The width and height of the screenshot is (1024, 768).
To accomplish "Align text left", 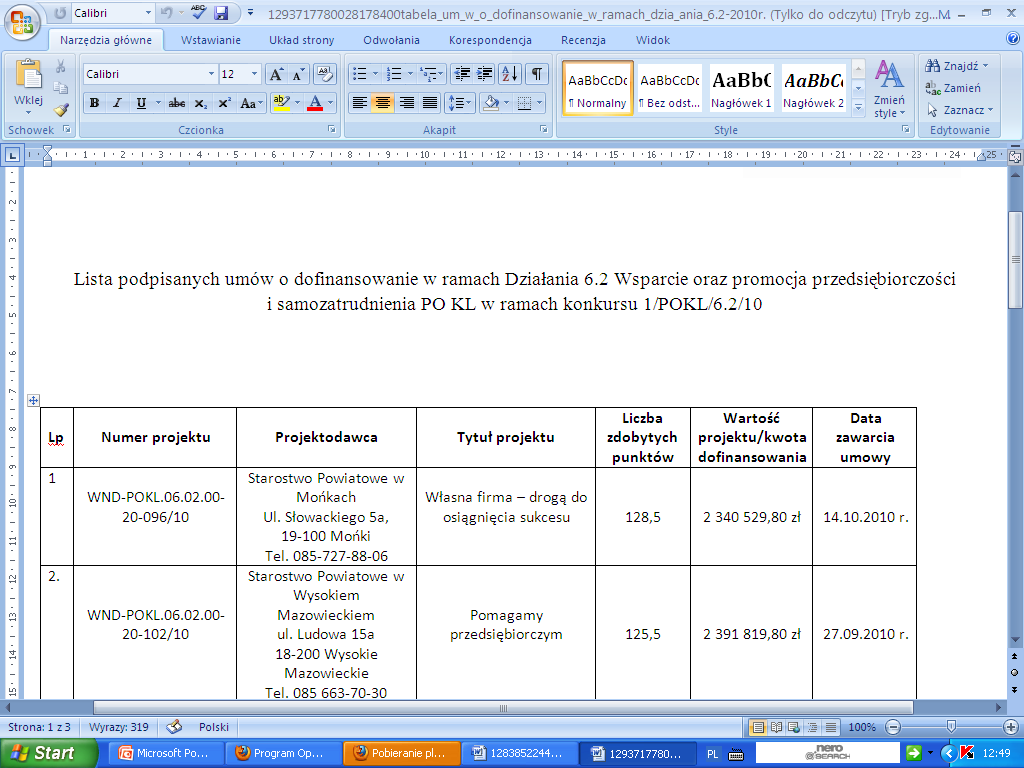I will click(x=359, y=103).
